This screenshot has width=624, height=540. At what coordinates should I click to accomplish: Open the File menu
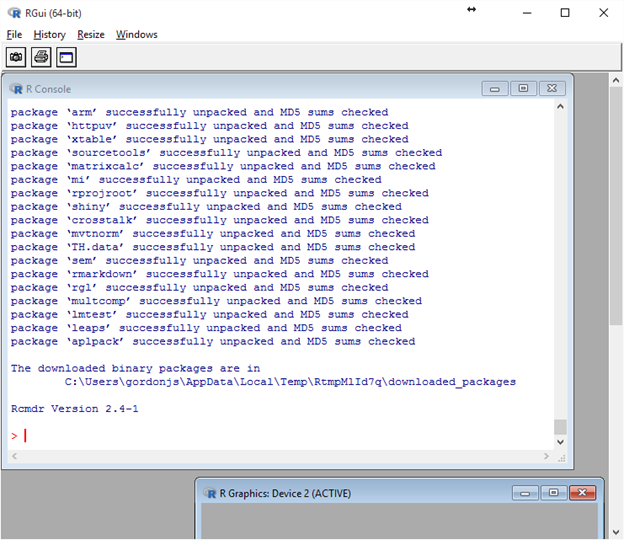pyautogui.click(x=14, y=34)
